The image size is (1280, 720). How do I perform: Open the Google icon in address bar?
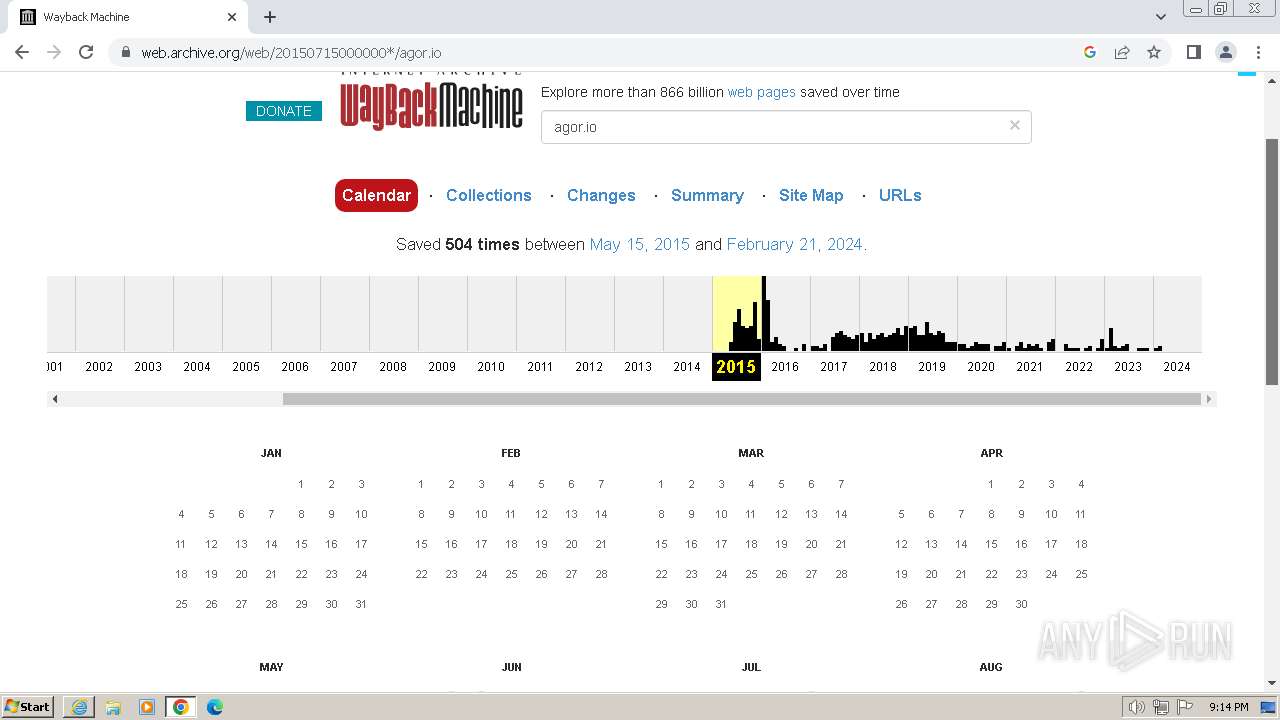(1090, 52)
